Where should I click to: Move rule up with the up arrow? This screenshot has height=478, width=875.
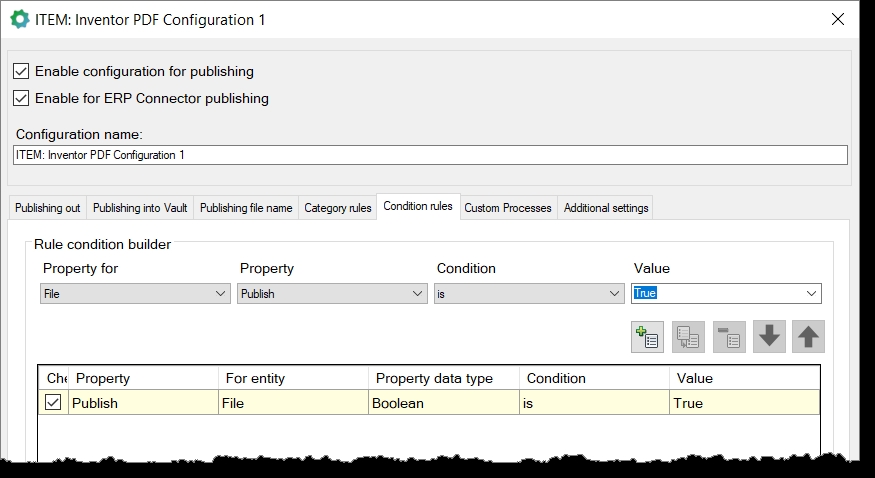tap(808, 337)
